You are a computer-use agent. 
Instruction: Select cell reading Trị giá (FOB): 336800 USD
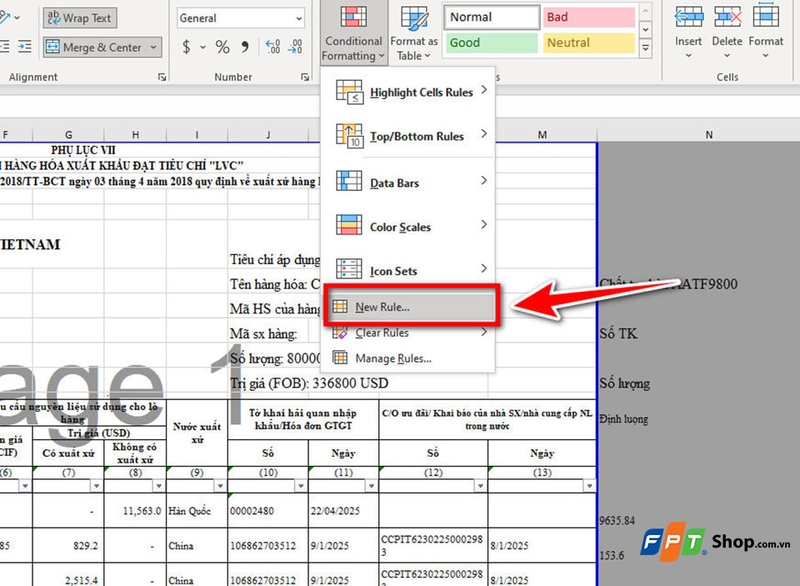tap(309, 383)
